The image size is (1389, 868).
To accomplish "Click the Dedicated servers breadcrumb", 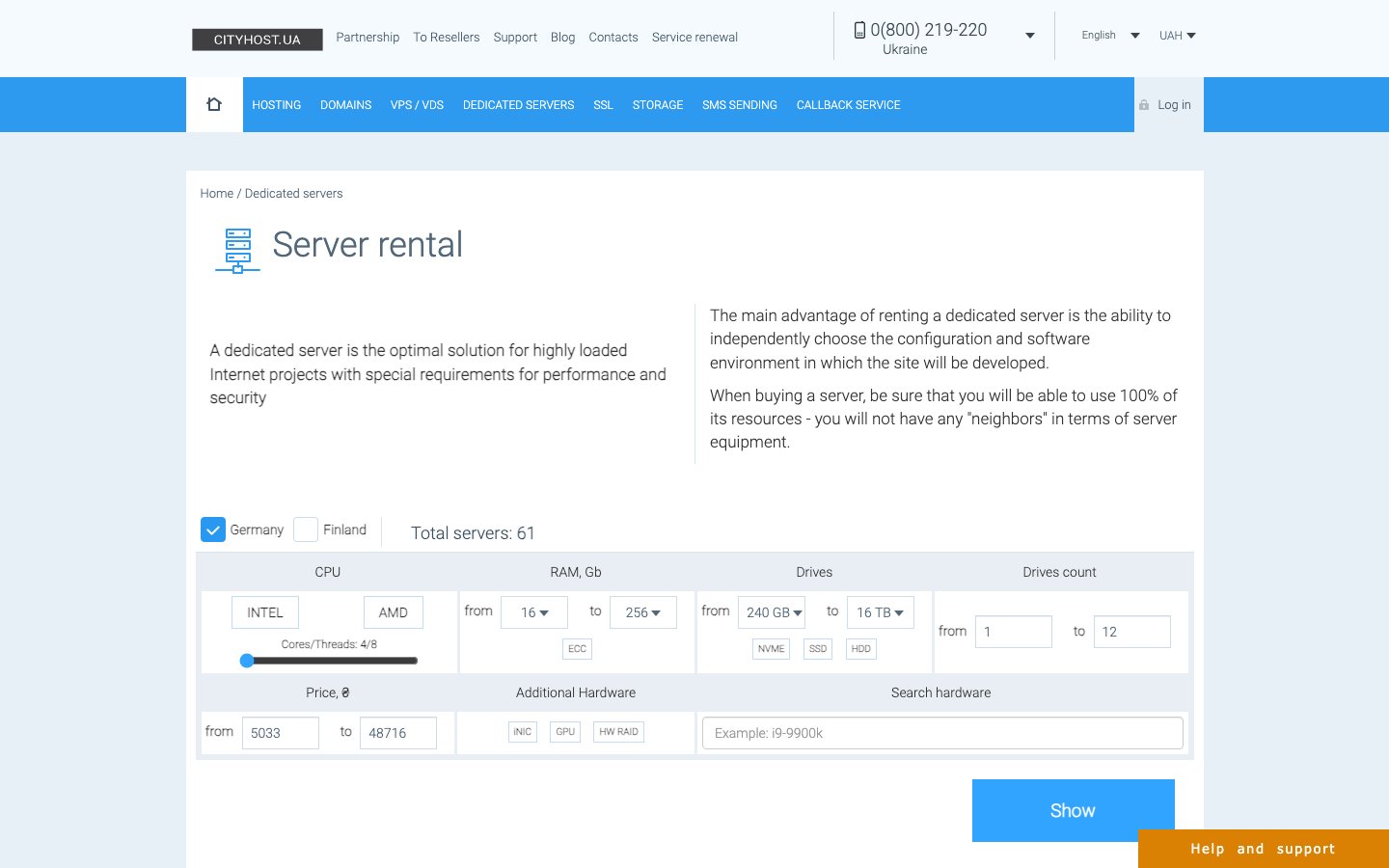I will click(294, 194).
